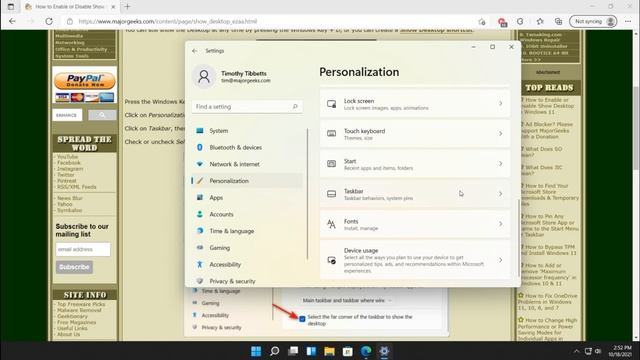This screenshot has height=360, width=640.
Task: Click the Not syncing profile button
Action: [x=593, y=21]
